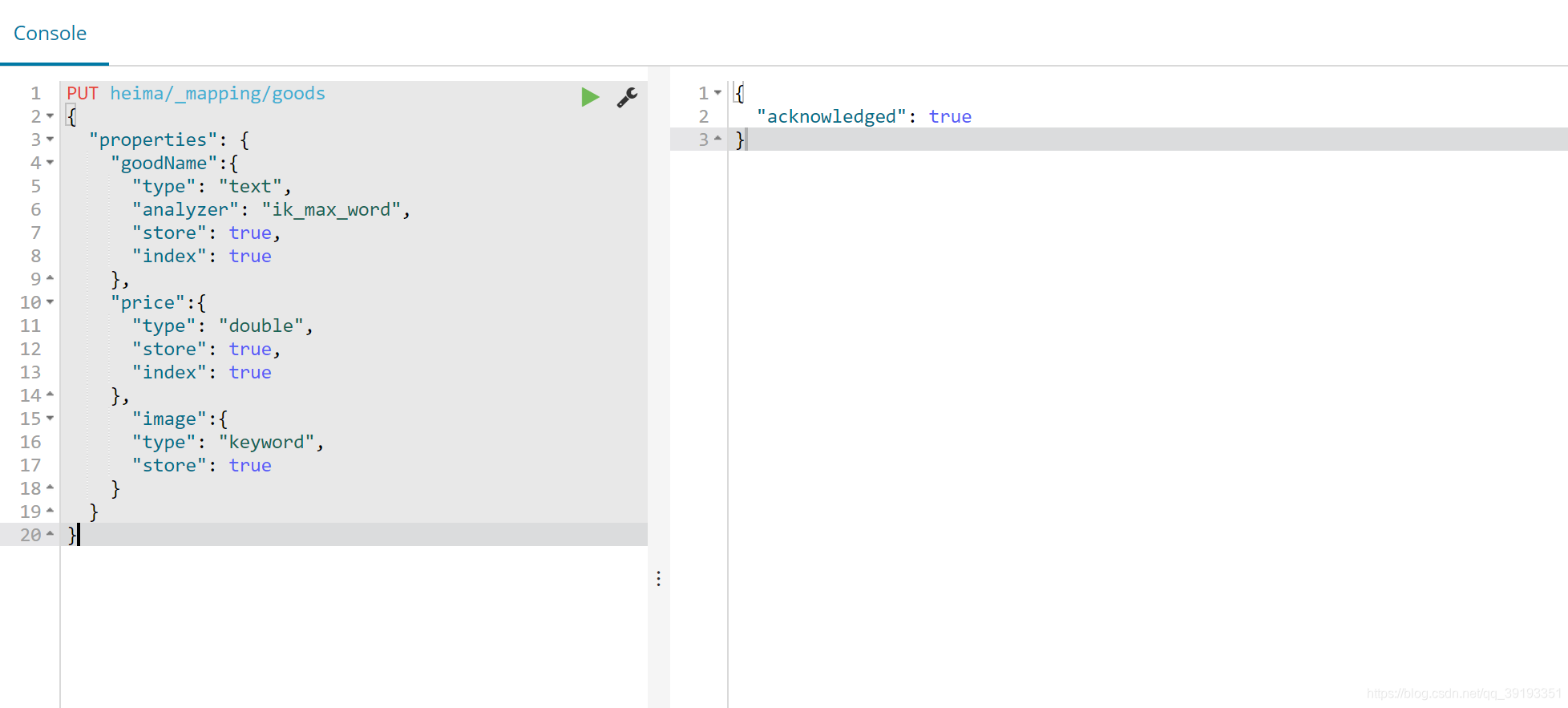
Task: Place cursor after closing brace on line 20
Action: (x=79, y=535)
